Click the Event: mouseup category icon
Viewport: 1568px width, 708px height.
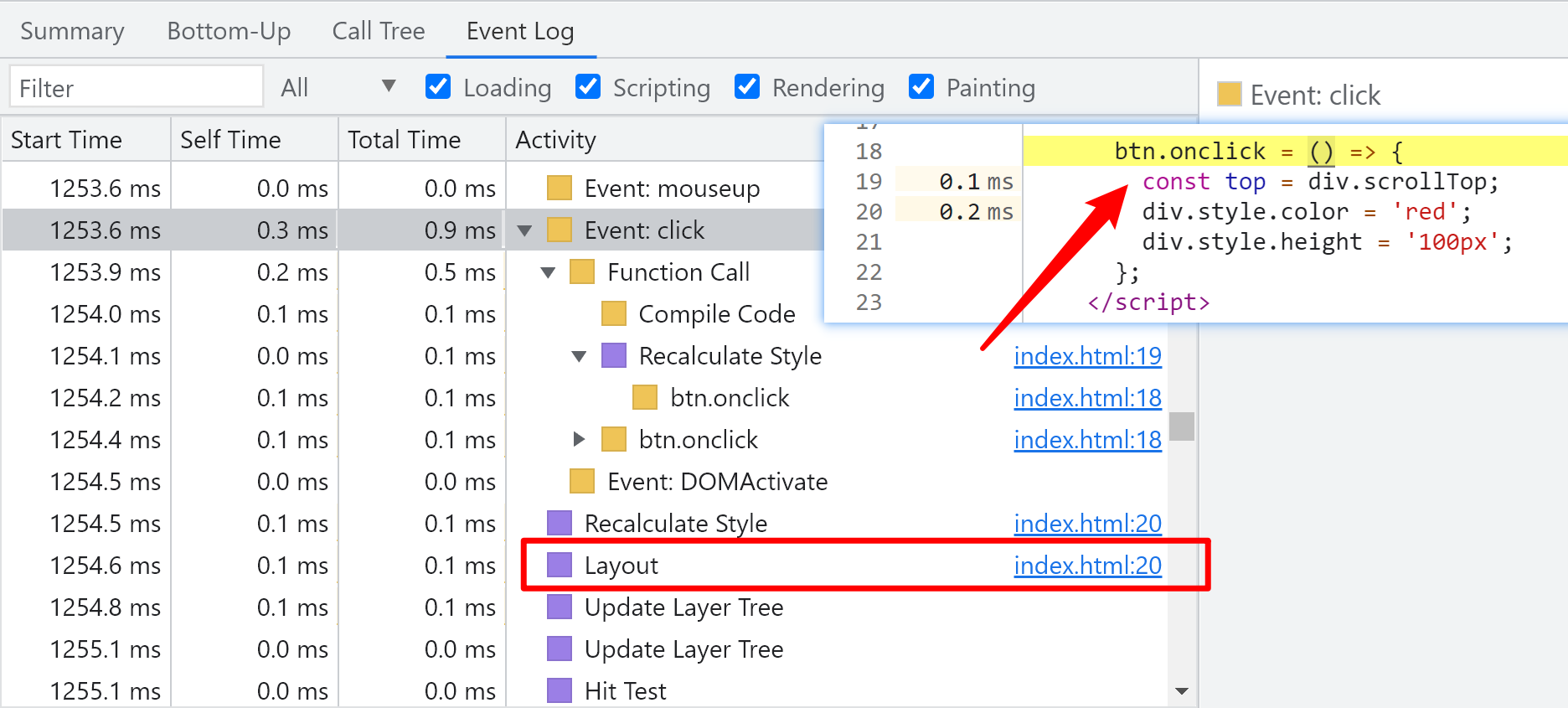(x=560, y=188)
